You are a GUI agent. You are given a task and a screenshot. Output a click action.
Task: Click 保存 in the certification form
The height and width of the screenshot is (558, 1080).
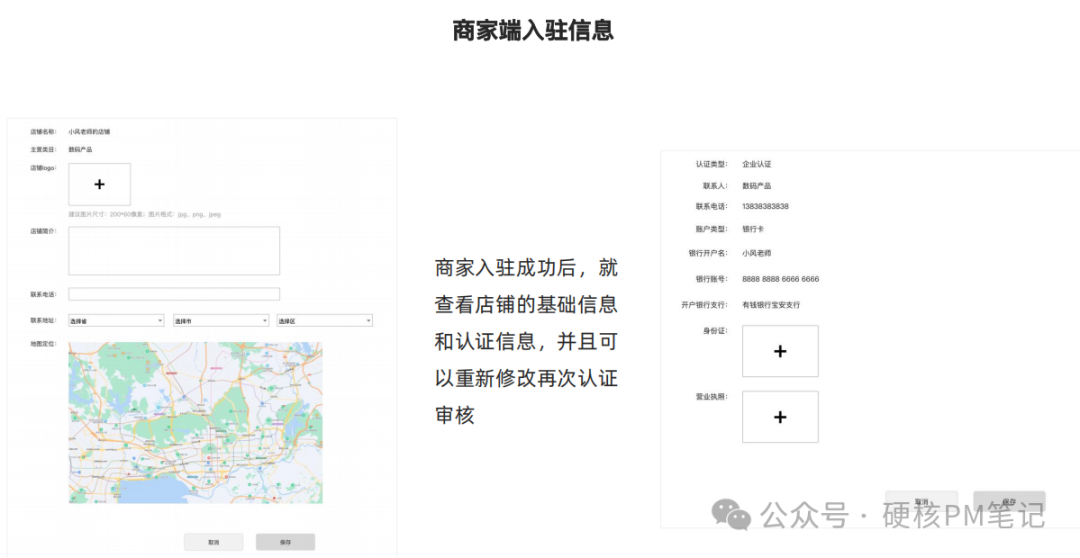coord(1009,501)
